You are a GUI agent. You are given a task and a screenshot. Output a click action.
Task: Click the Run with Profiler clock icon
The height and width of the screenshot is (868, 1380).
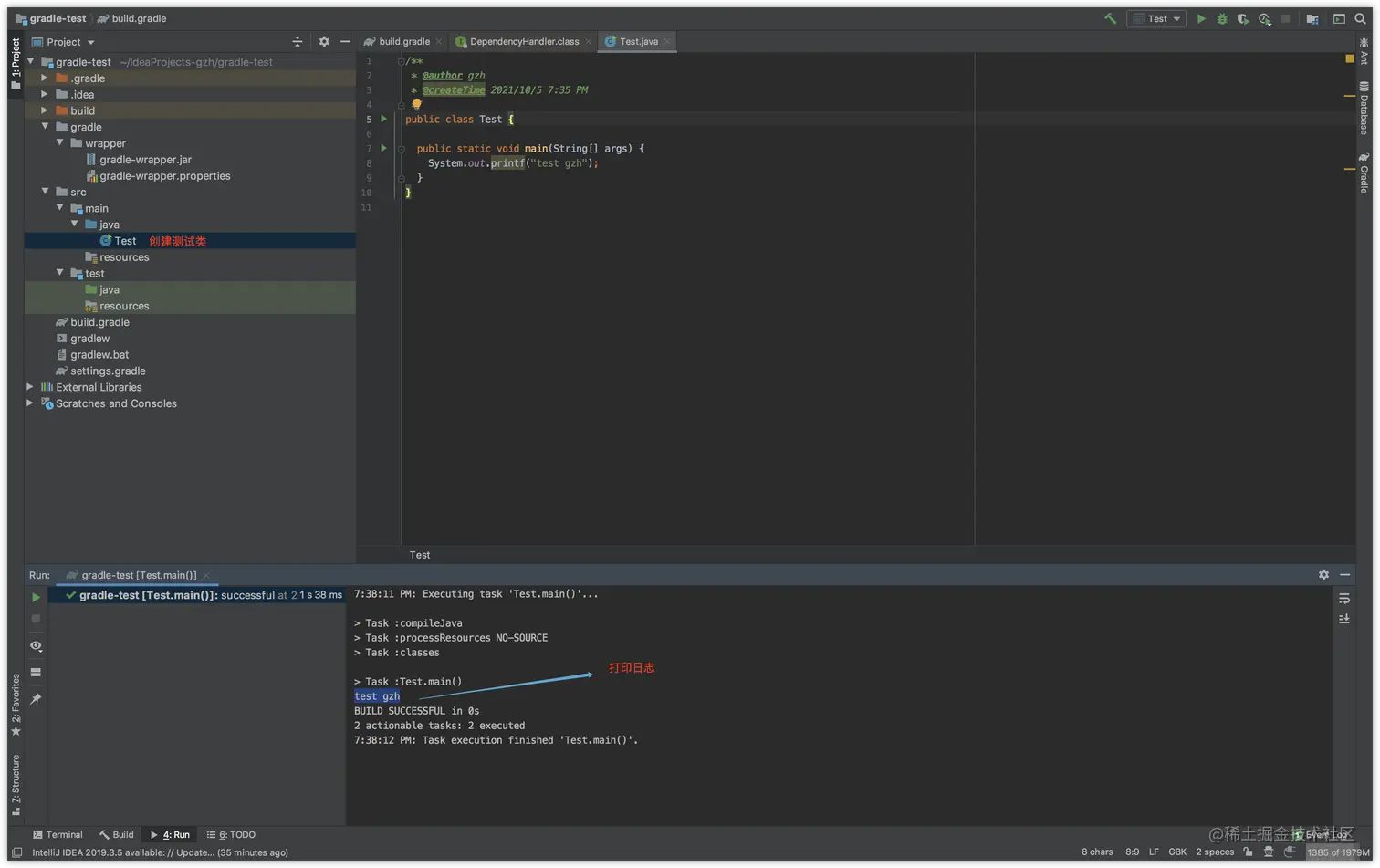pos(1264,18)
